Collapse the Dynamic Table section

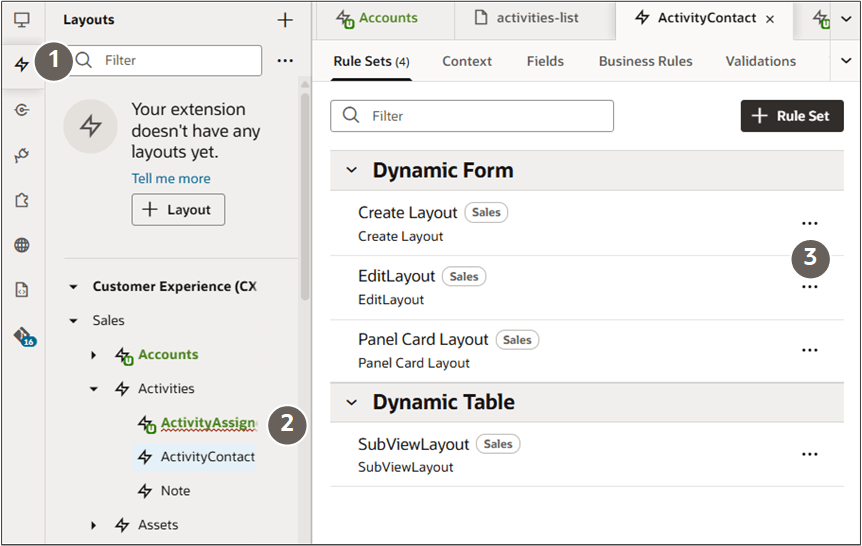pos(351,403)
